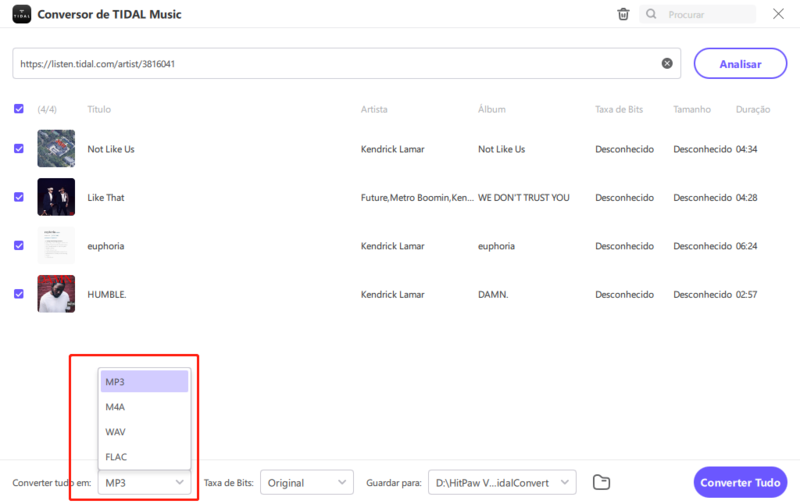Screen dimensions: 800x504
Task: Choose WAV from the format list
Action: [x=144, y=432]
